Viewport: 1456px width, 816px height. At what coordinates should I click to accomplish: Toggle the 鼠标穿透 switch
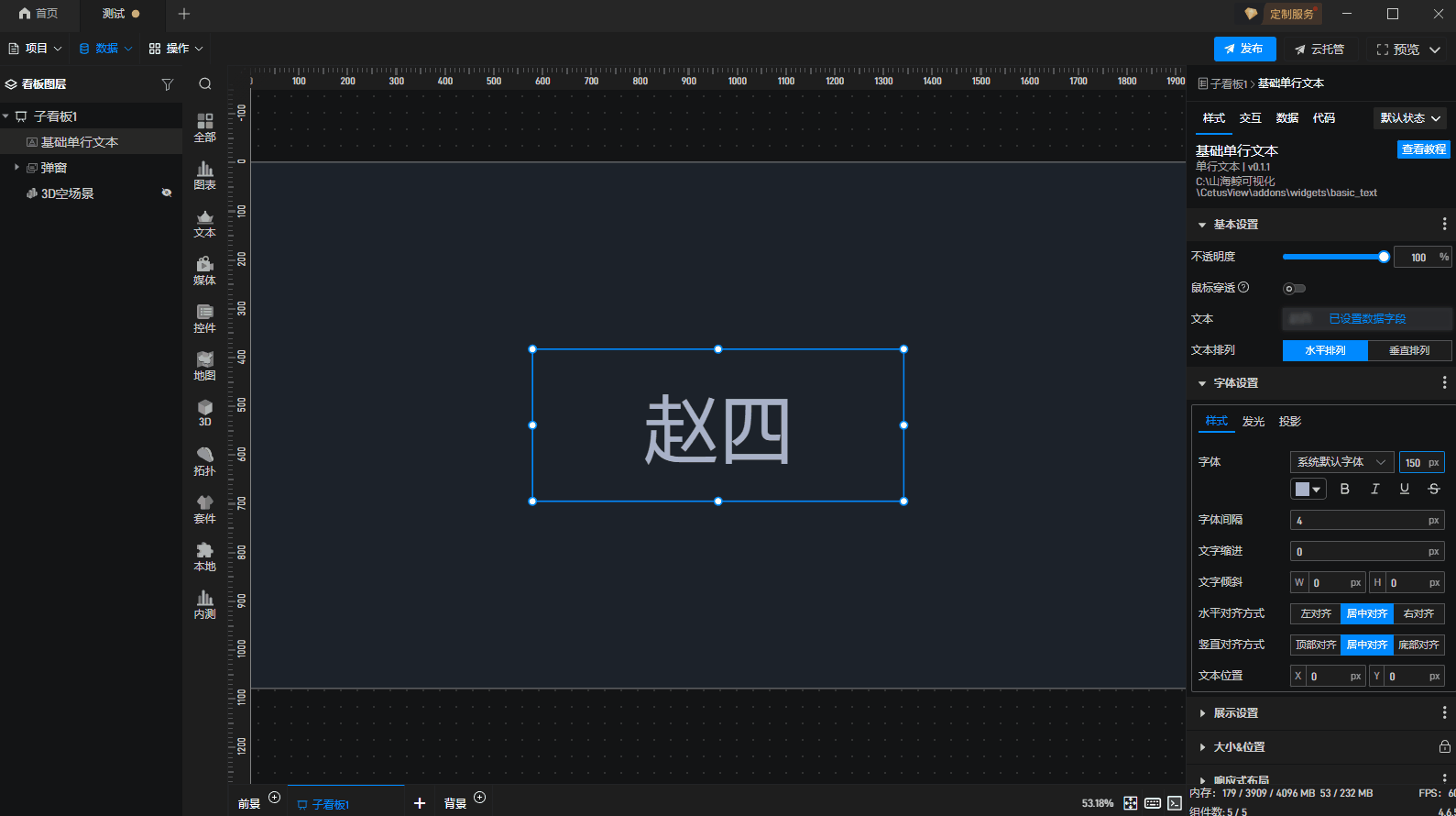click(x=1294, y=289)
